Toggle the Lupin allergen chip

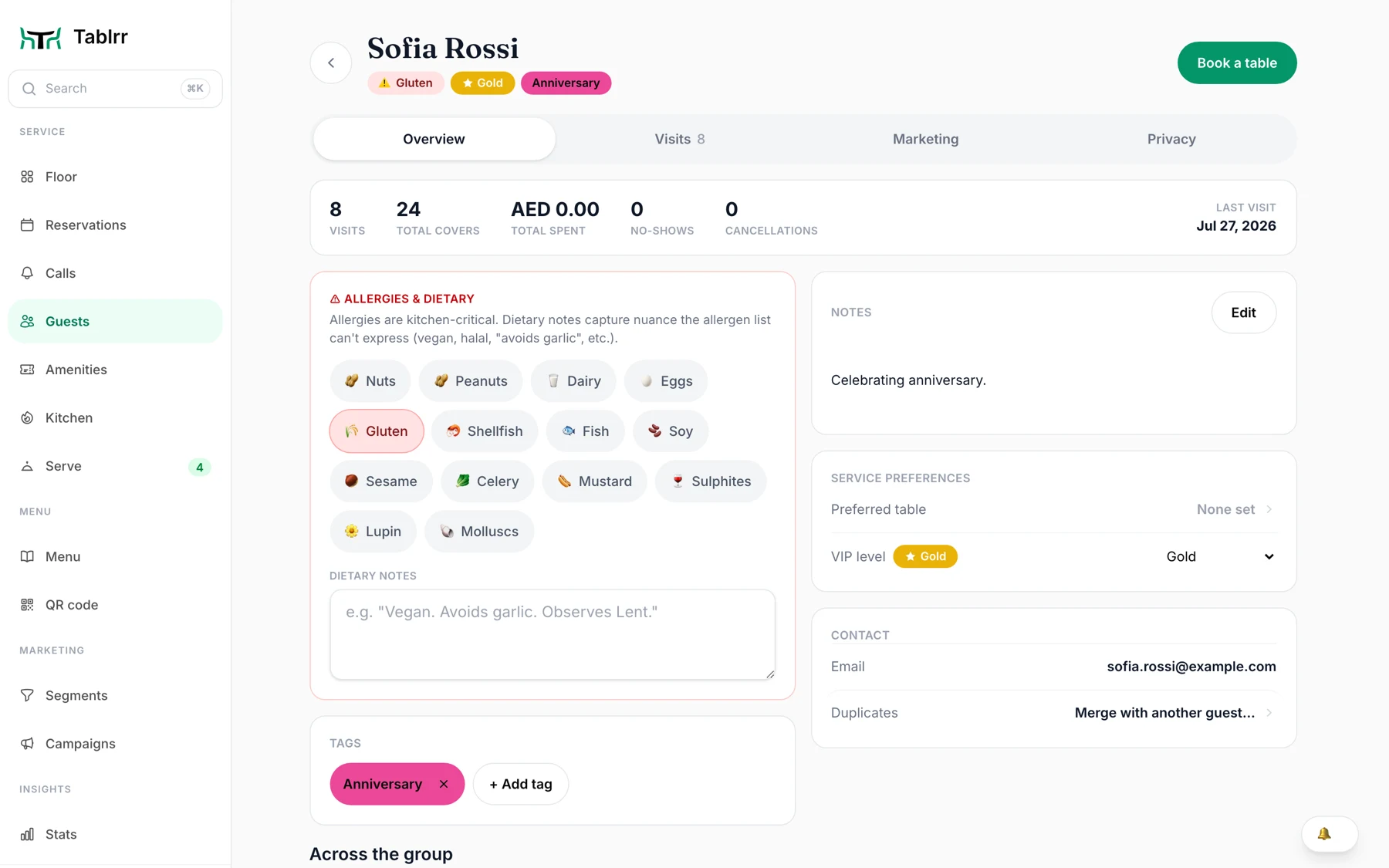(373, 532)
